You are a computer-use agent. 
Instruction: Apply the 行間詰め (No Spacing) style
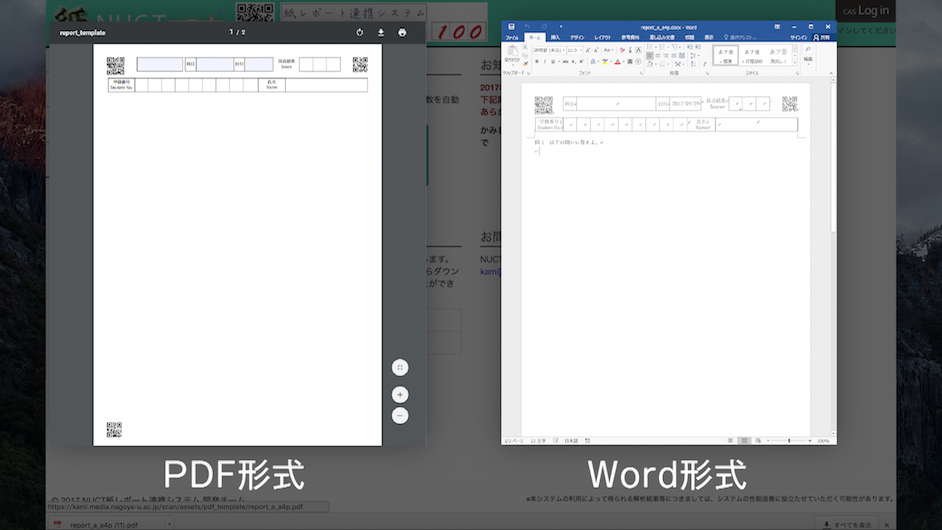752,55
